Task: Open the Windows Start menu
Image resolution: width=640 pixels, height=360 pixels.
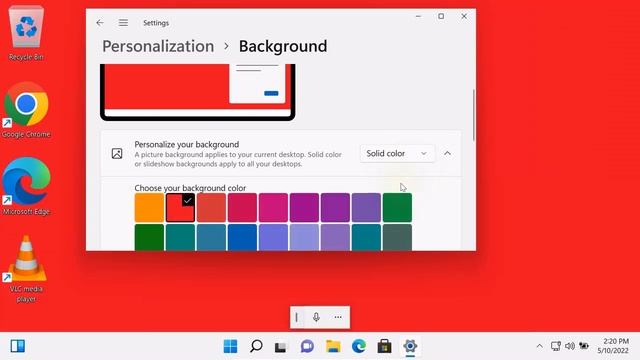Action: coord(230,346)
